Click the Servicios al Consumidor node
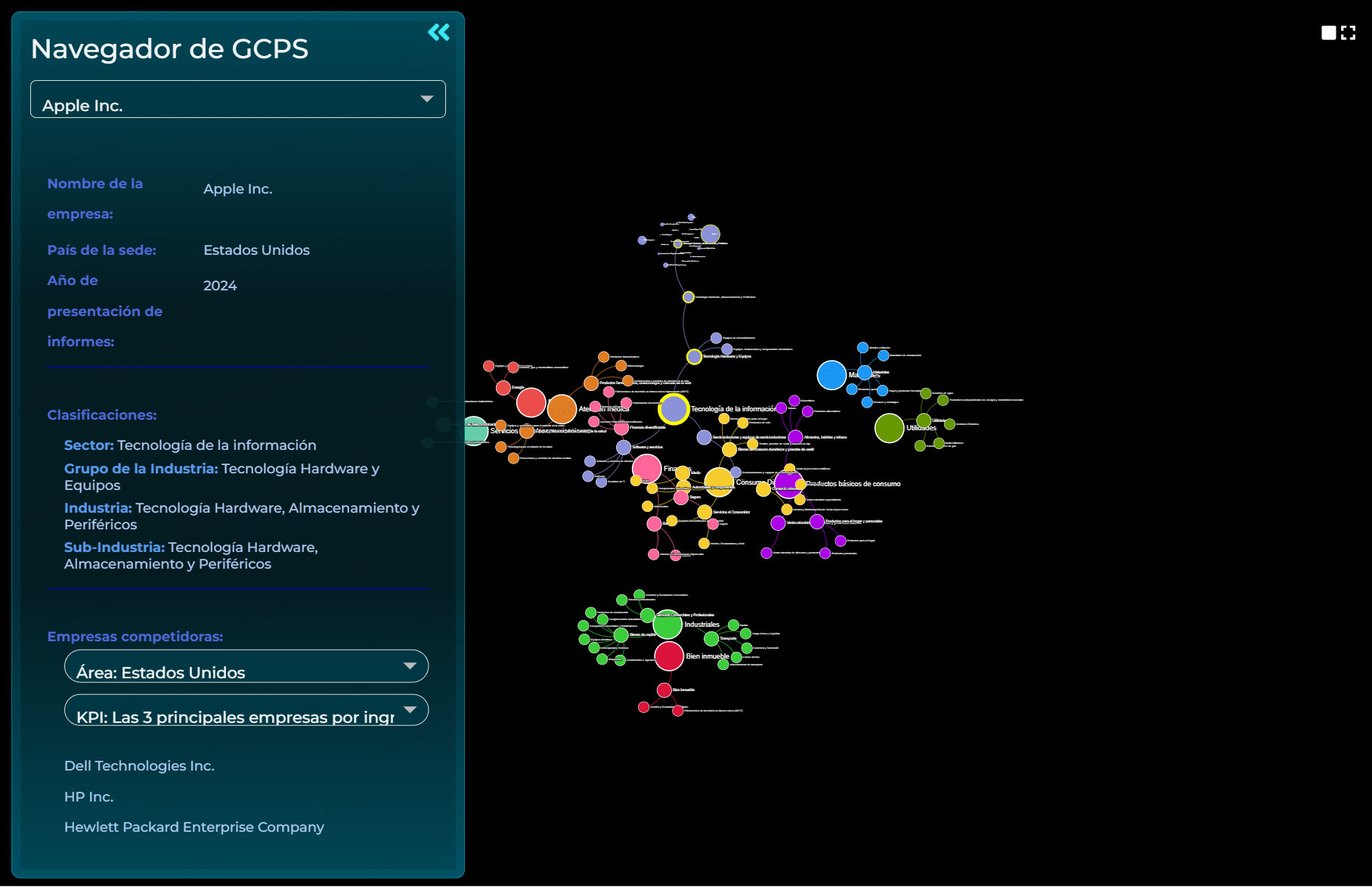The width and height of the screenshot is (1372, 887). (x=705, y=512)
